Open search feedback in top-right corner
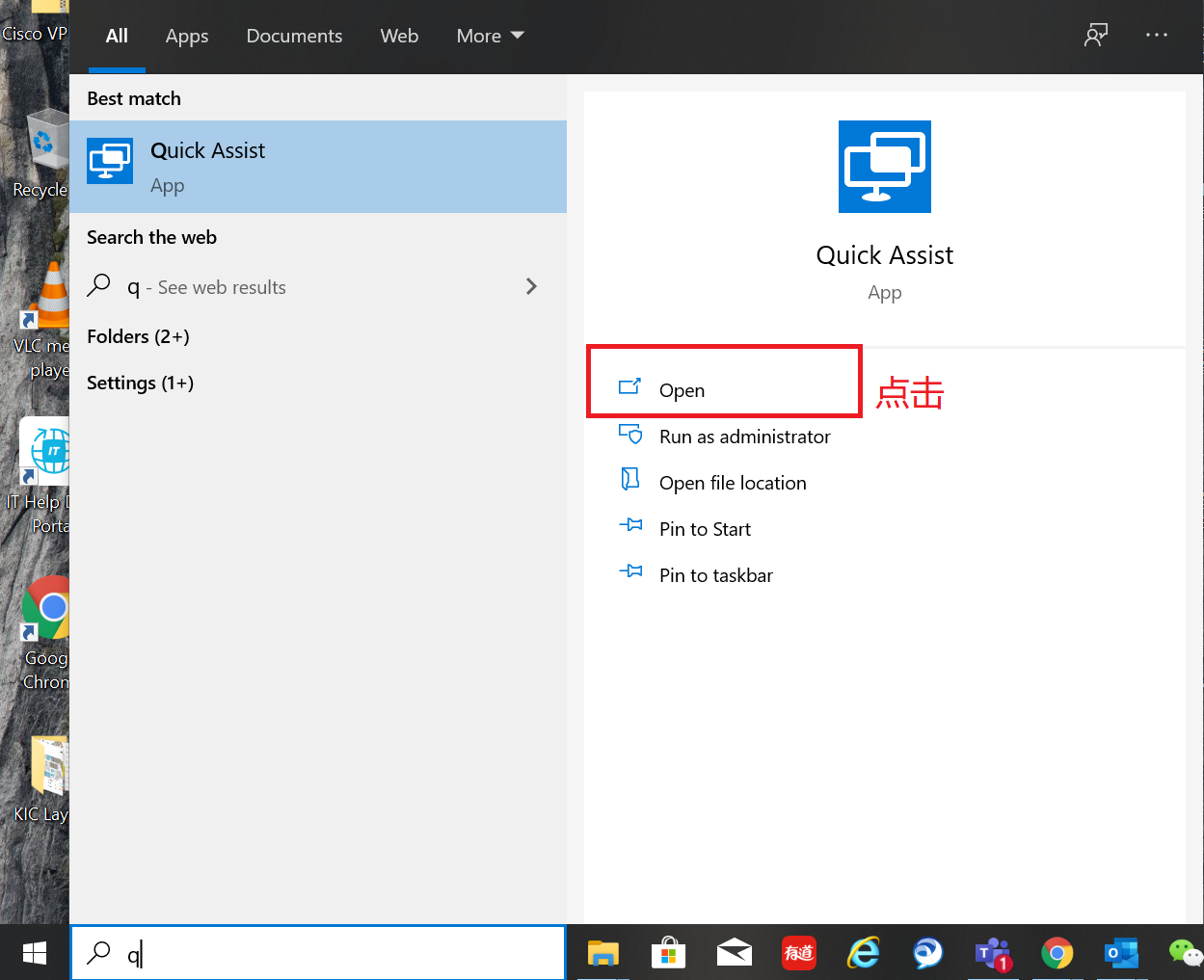The height and width of the screenshot is (980, 1204). pos(1096,35)
